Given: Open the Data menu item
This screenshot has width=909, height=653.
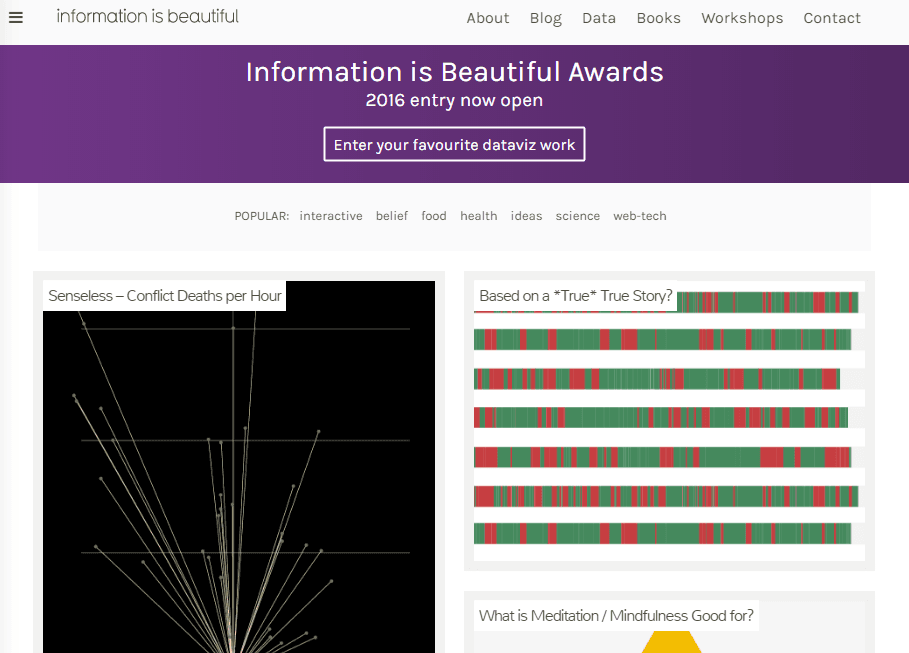Looking at the screenshot, I should coord(599,17).
